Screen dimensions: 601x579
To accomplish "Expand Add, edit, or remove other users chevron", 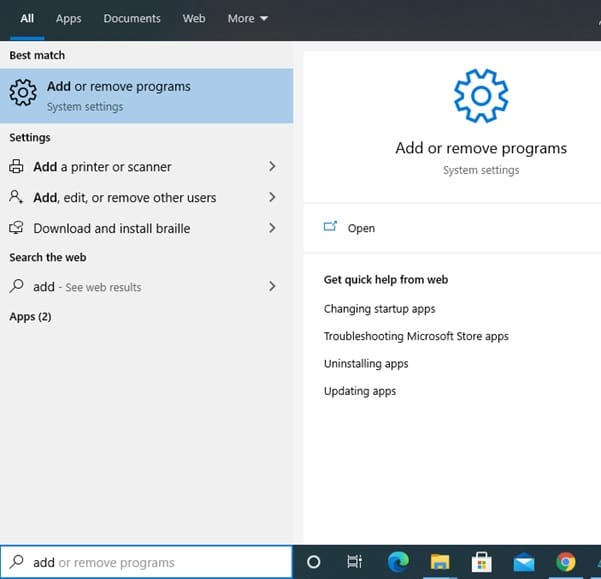I will click(x=272, y=197).
